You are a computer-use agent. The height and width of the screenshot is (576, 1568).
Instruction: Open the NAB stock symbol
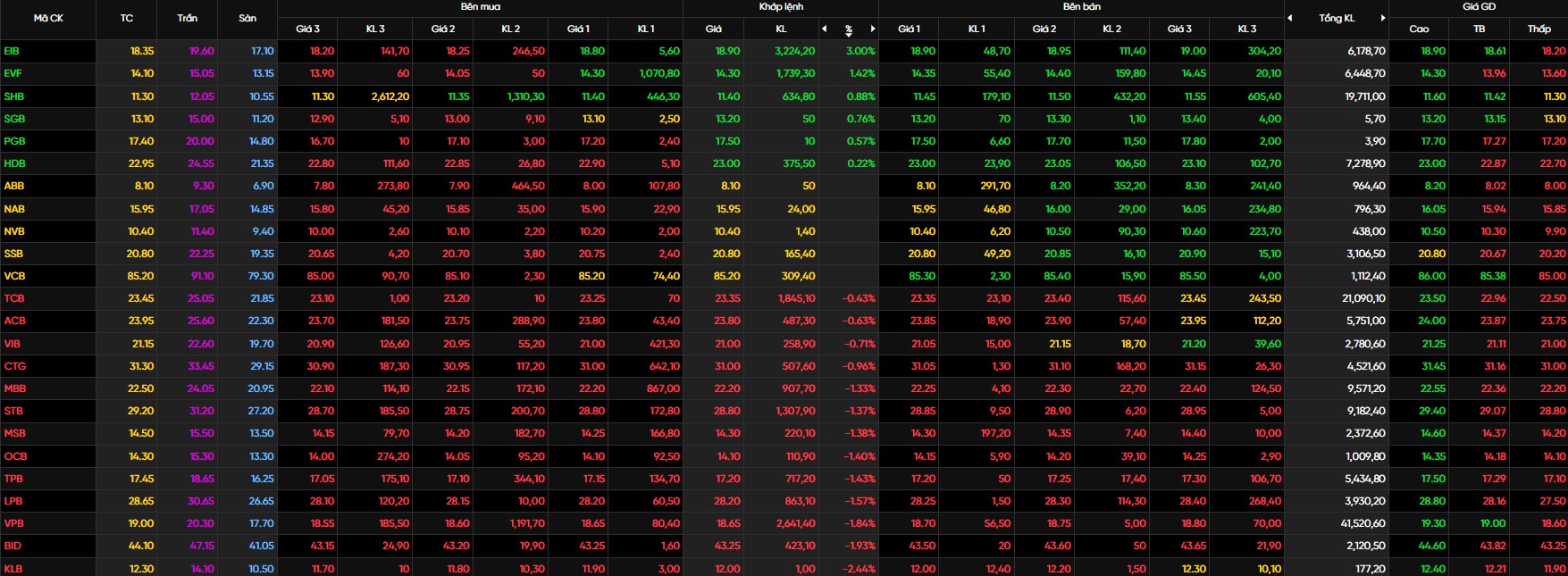[x=14, y=209]
